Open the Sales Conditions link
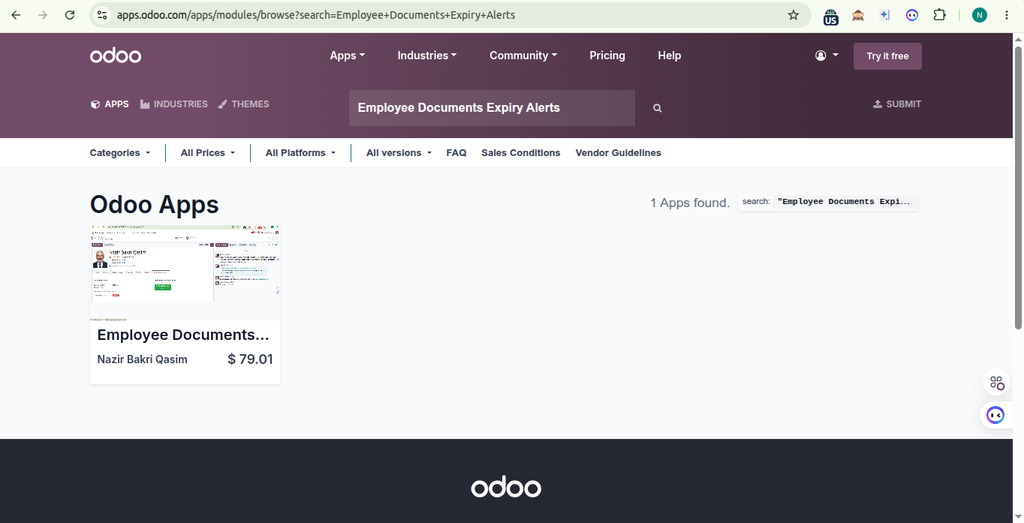The image size is (1024, 523). pos(520,153)
